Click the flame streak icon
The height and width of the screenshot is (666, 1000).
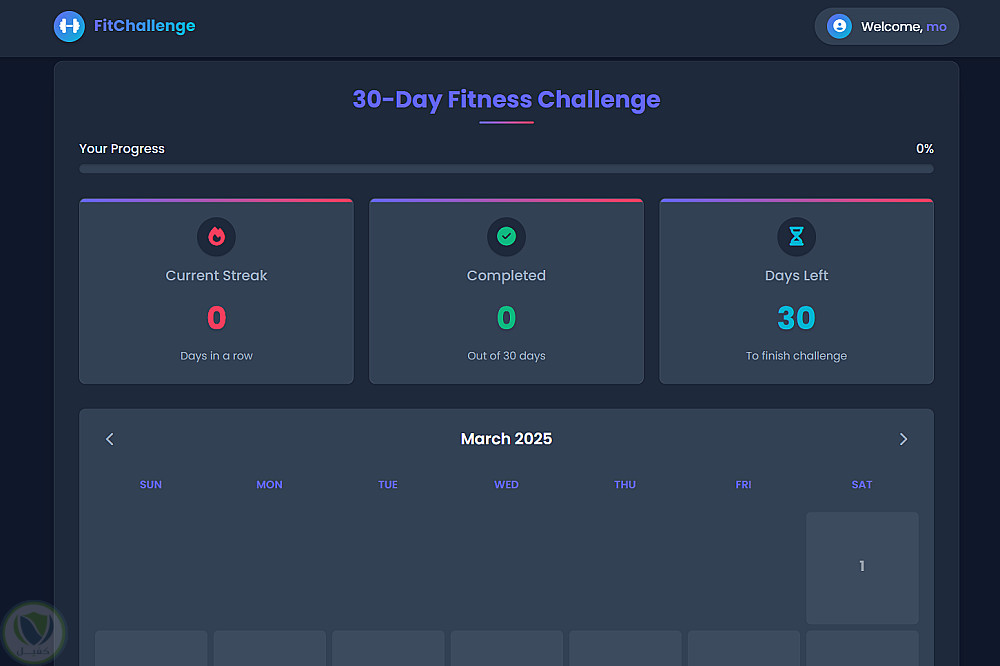(x=216, y=237)
